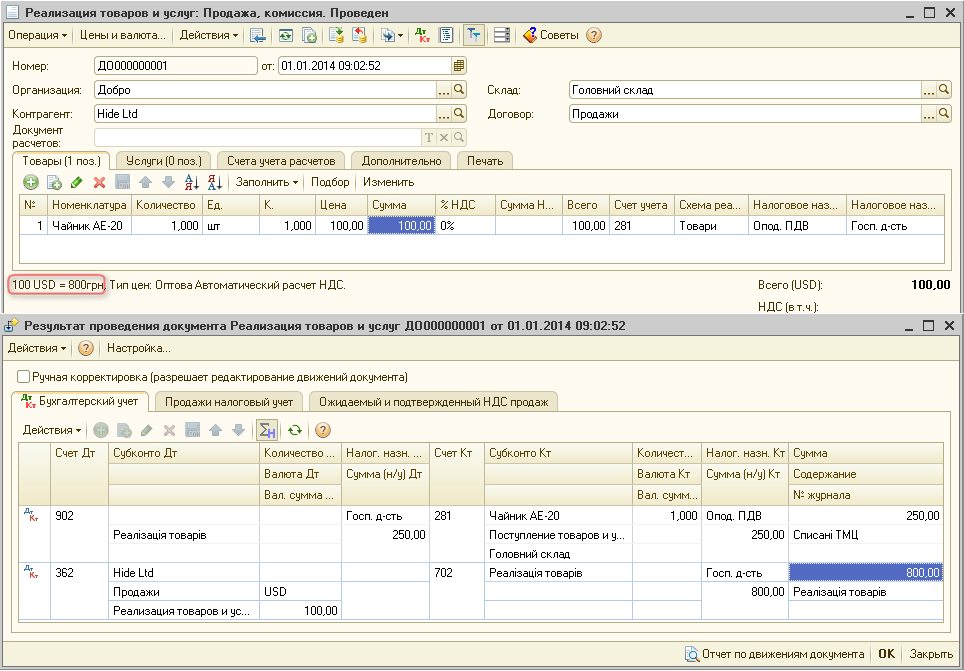This screenshot has height=671, width=964.
Task: Toggle the ΣН tax sums display button
Action: 267,430
